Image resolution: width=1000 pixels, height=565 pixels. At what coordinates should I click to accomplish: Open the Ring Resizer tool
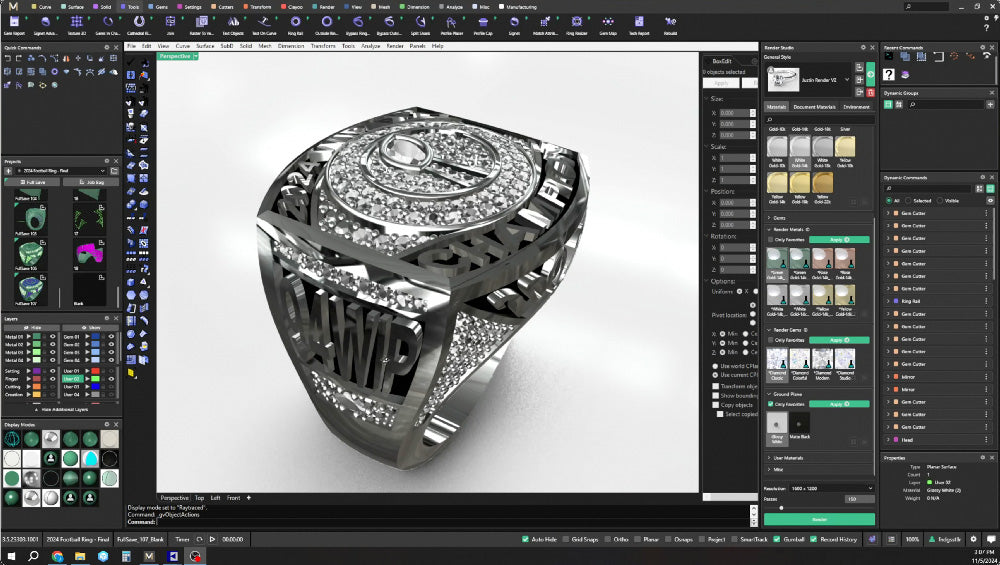577,26
